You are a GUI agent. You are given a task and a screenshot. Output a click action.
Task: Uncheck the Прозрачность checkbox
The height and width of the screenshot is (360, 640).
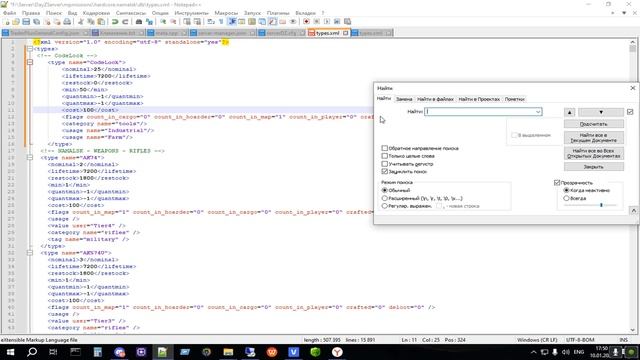557,183
